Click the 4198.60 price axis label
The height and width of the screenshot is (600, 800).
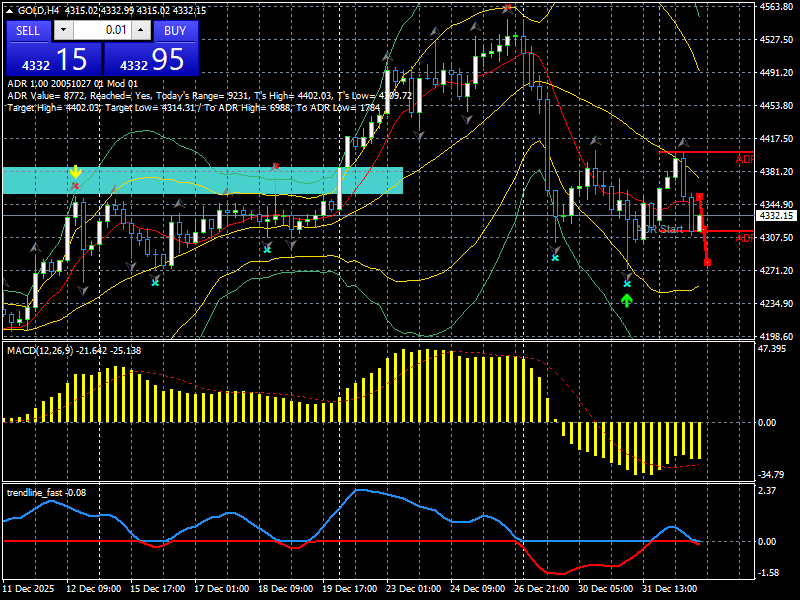[776, 336]
